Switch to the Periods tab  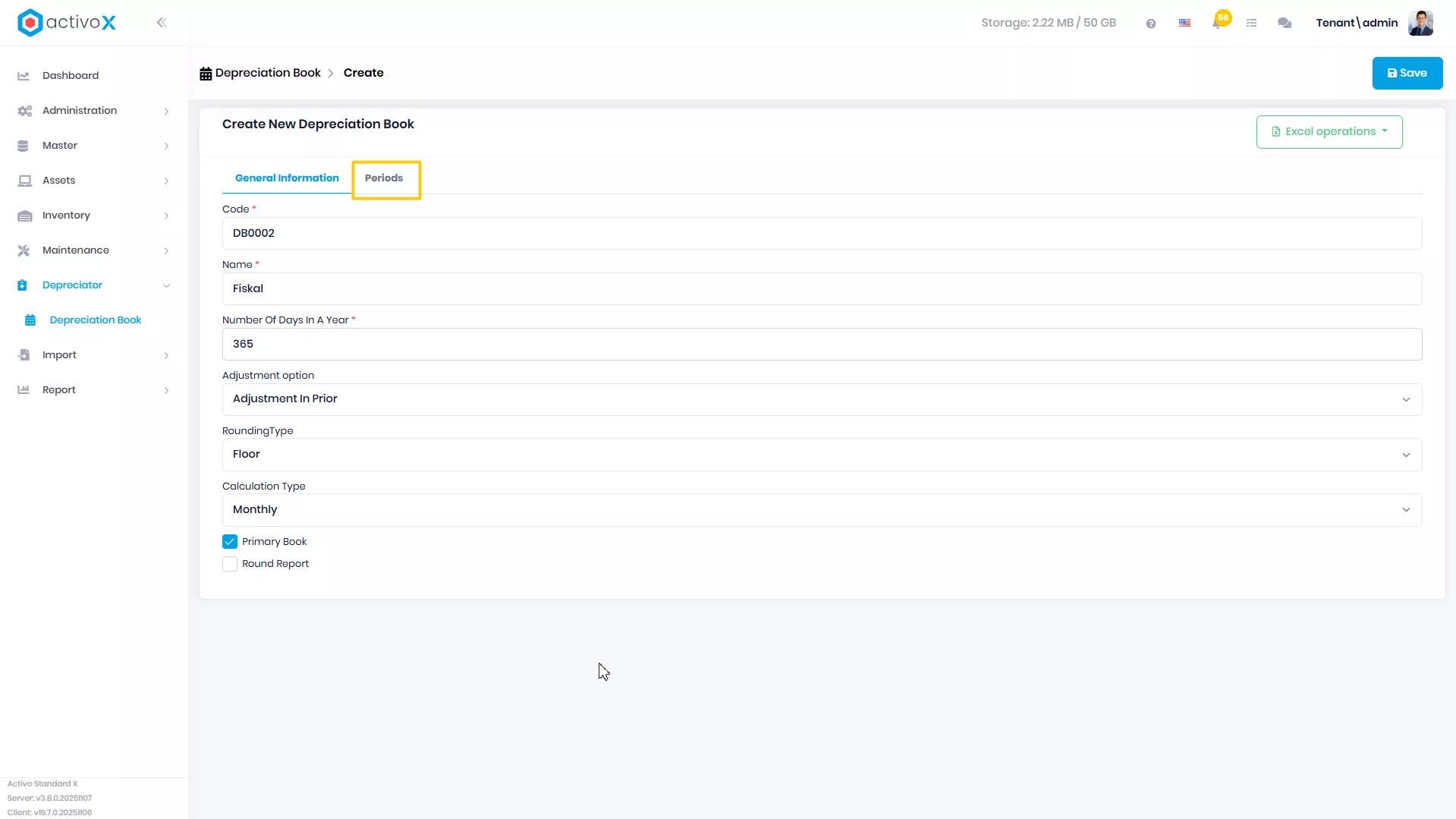click(x=384, y=178)
